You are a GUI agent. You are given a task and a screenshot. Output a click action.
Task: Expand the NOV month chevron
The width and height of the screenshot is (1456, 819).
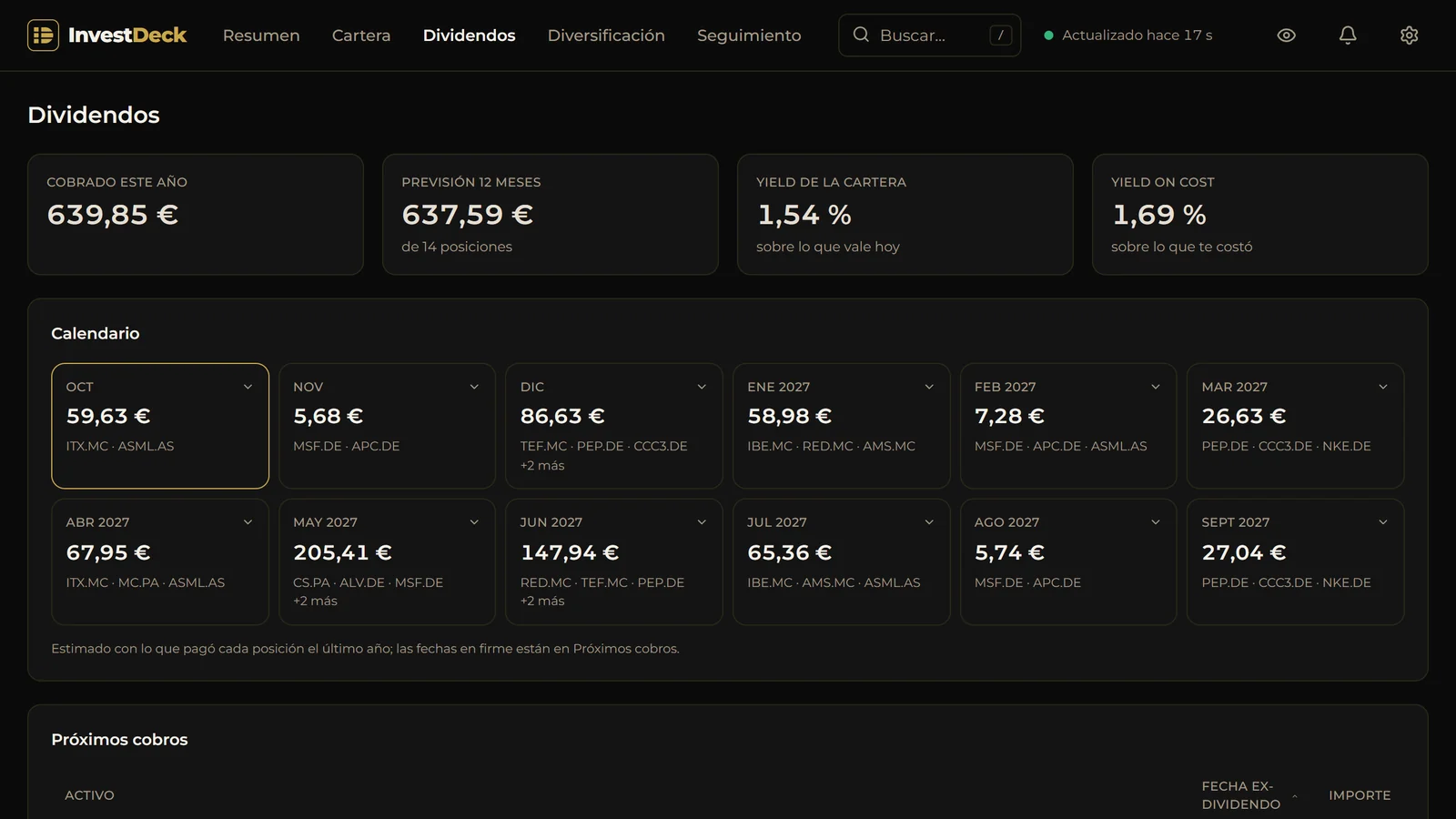(x=474, y=387)
